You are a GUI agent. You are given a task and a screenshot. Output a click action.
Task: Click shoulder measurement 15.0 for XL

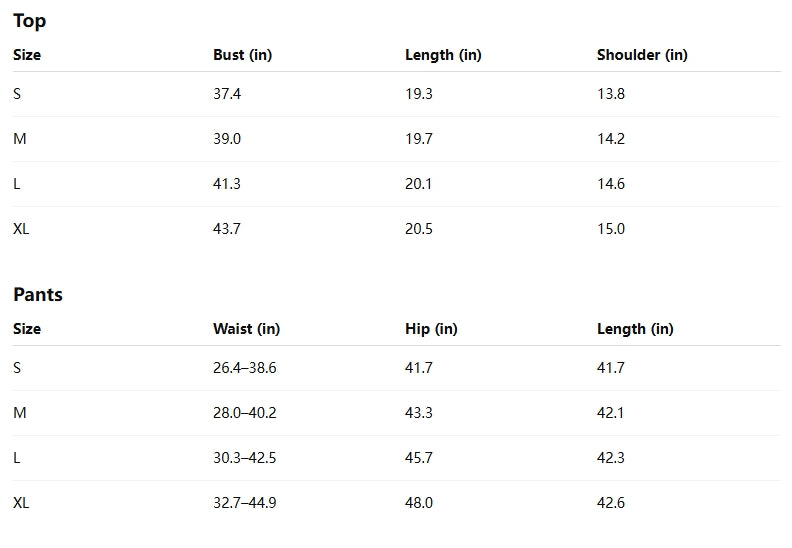click(x=611, y=229)
